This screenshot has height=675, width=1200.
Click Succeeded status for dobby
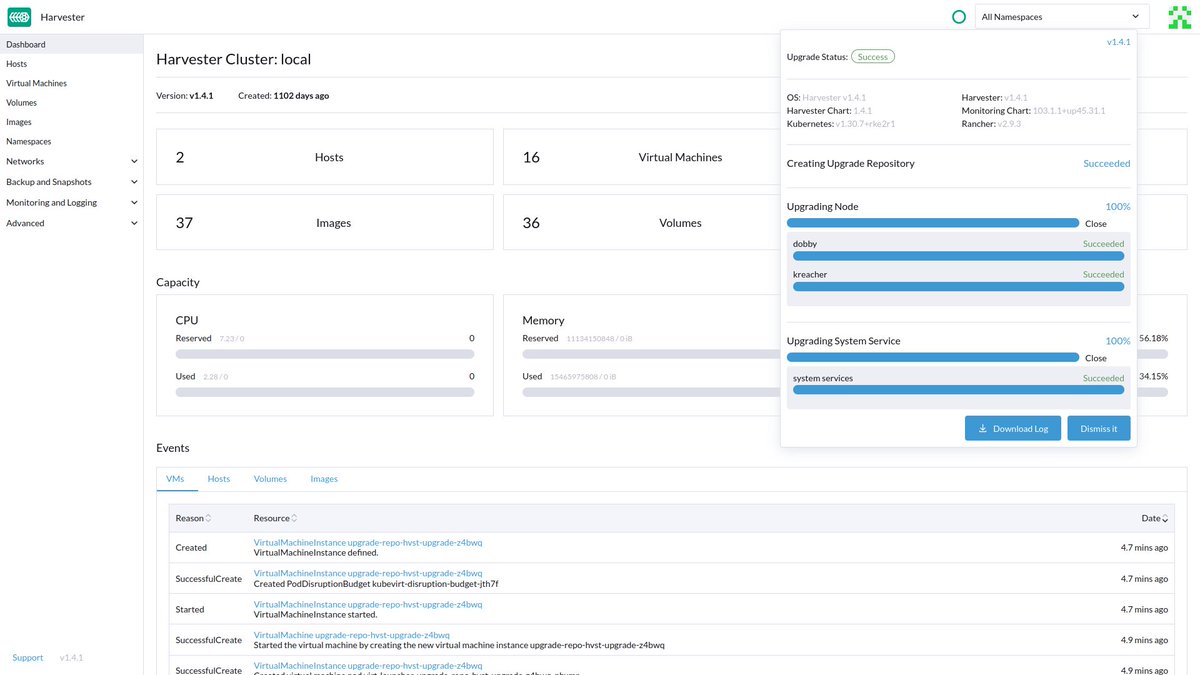click(x=1103, y=244)
